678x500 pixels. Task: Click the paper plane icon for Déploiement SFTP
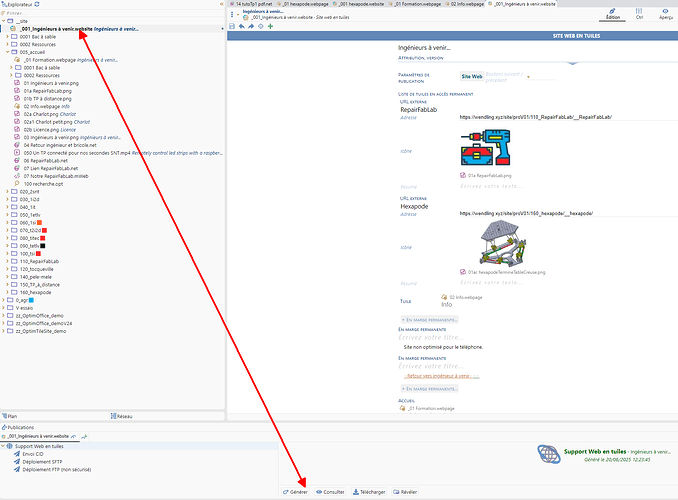click(17, 462)
